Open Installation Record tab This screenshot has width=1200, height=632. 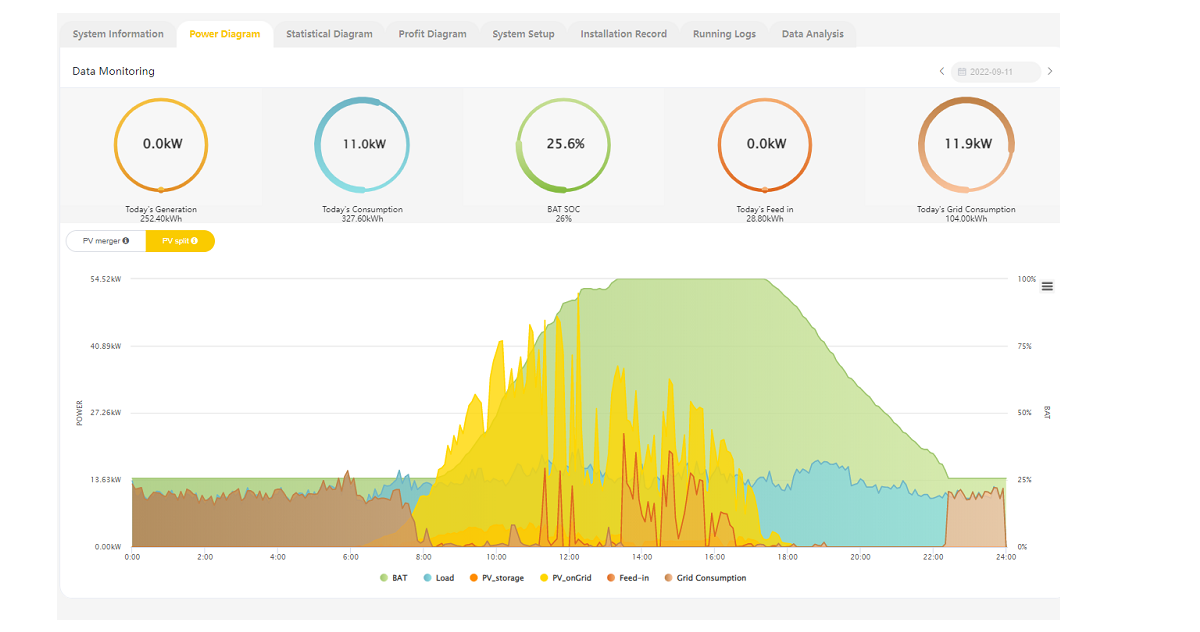click(624, 34)
